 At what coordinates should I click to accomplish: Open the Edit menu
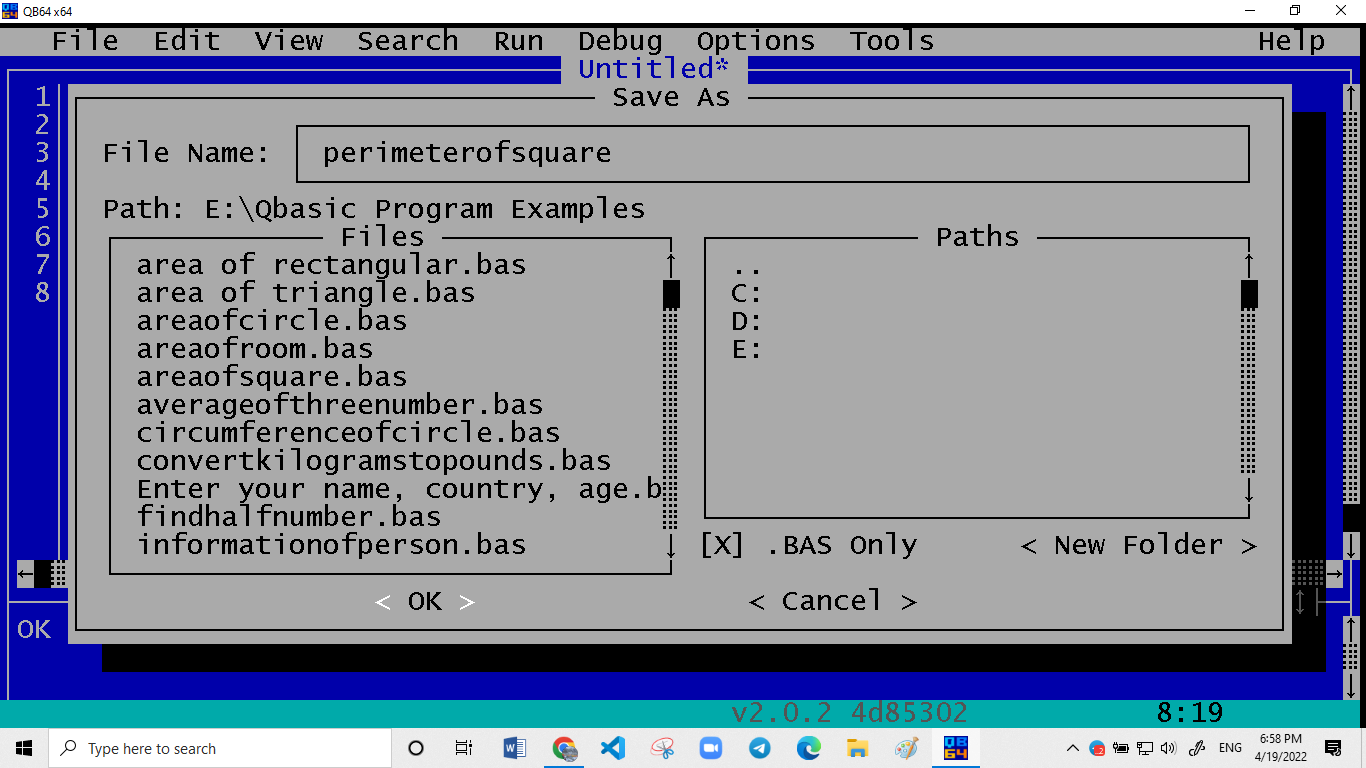[187, 41]
